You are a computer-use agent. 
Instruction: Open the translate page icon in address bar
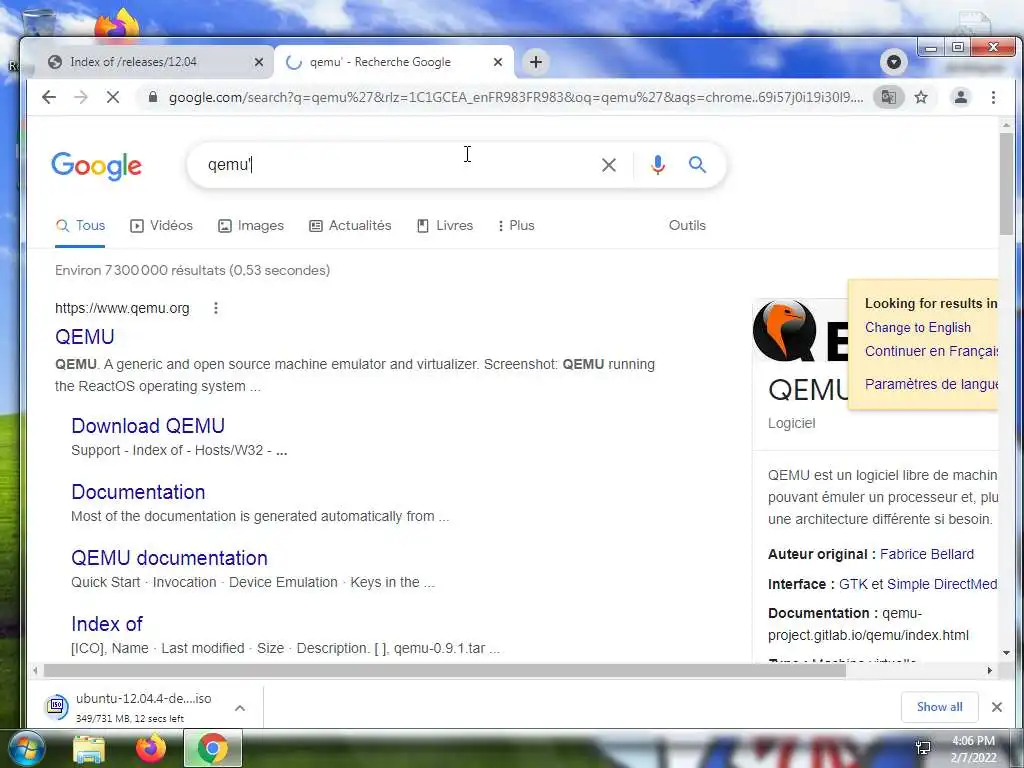click(x=889, y=97)
